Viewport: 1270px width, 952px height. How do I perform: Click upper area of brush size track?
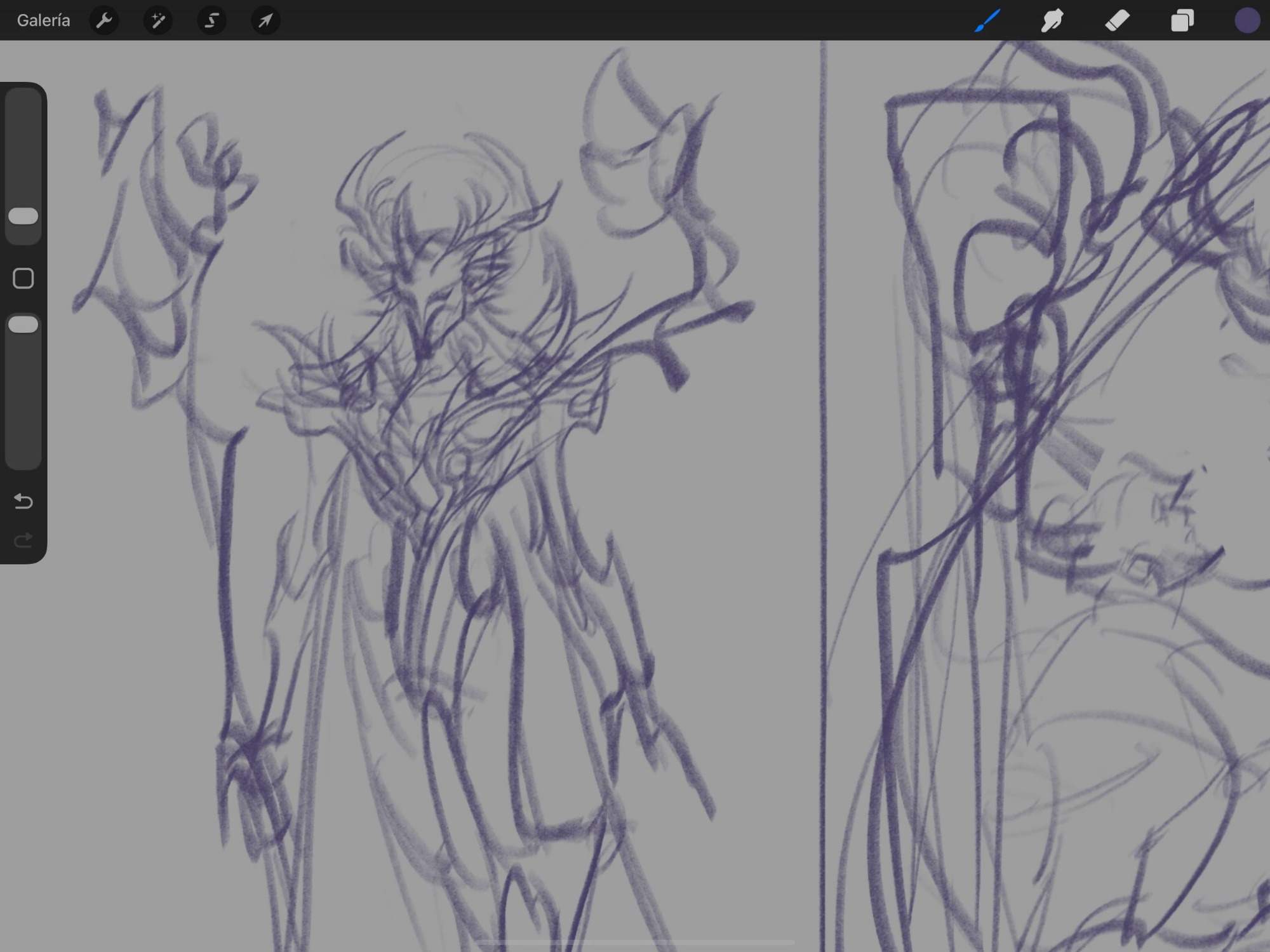[23, 140]
